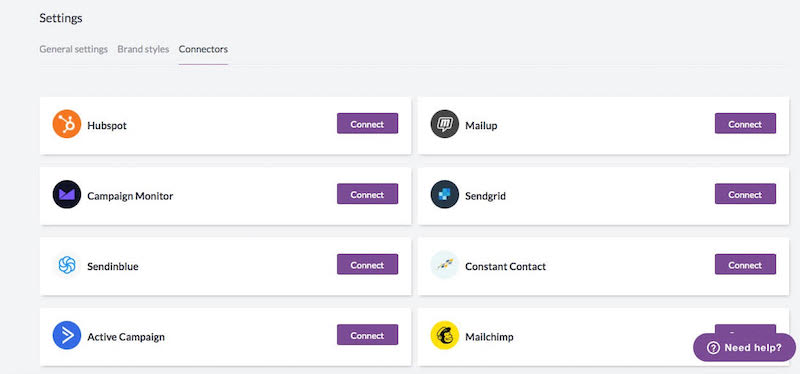Screen dimensions: 800x374
Task: Switch to the Brand styles tab
Action: click(x=143, y=49)
